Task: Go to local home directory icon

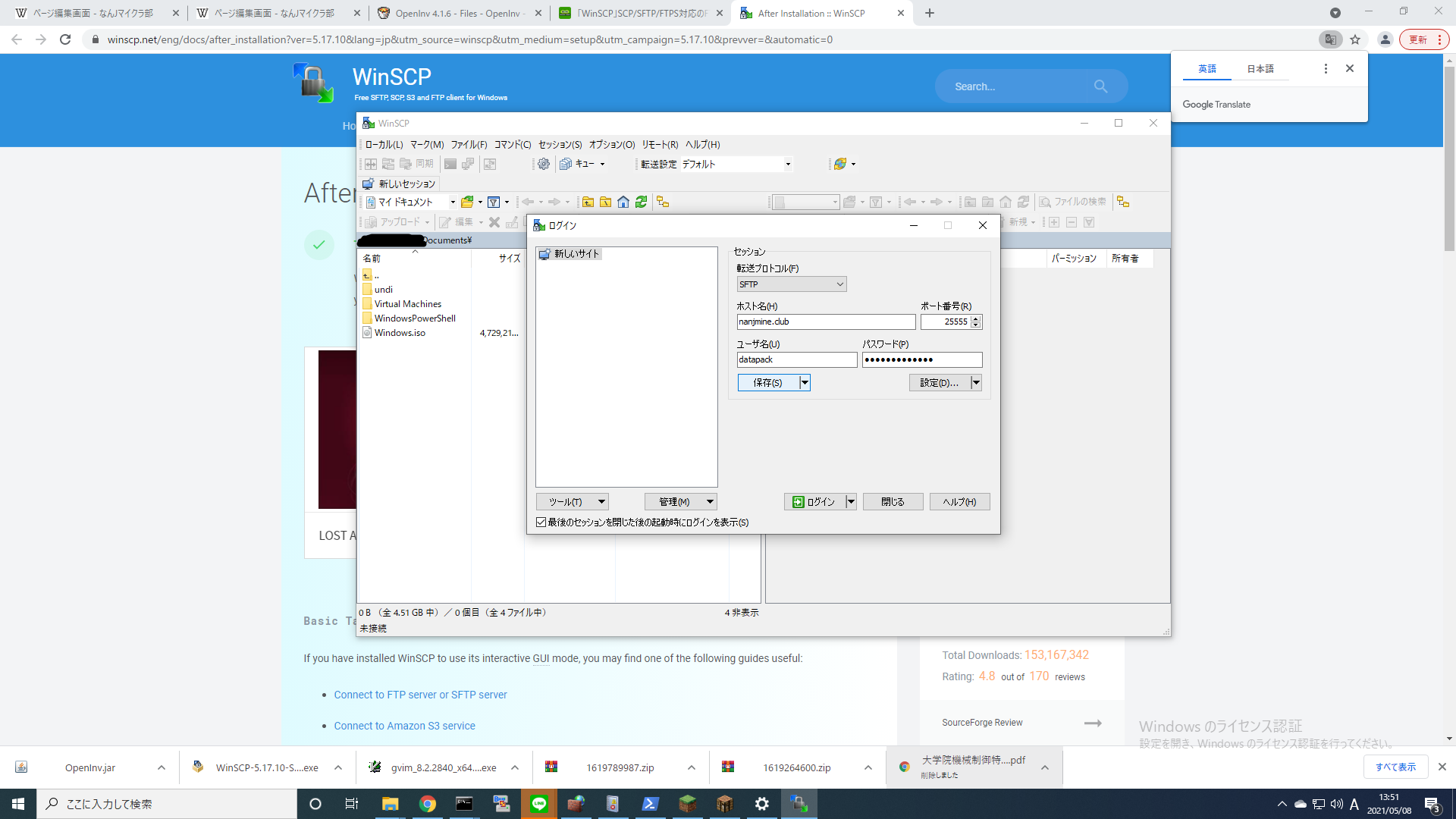Action: (x=623, y=202)
